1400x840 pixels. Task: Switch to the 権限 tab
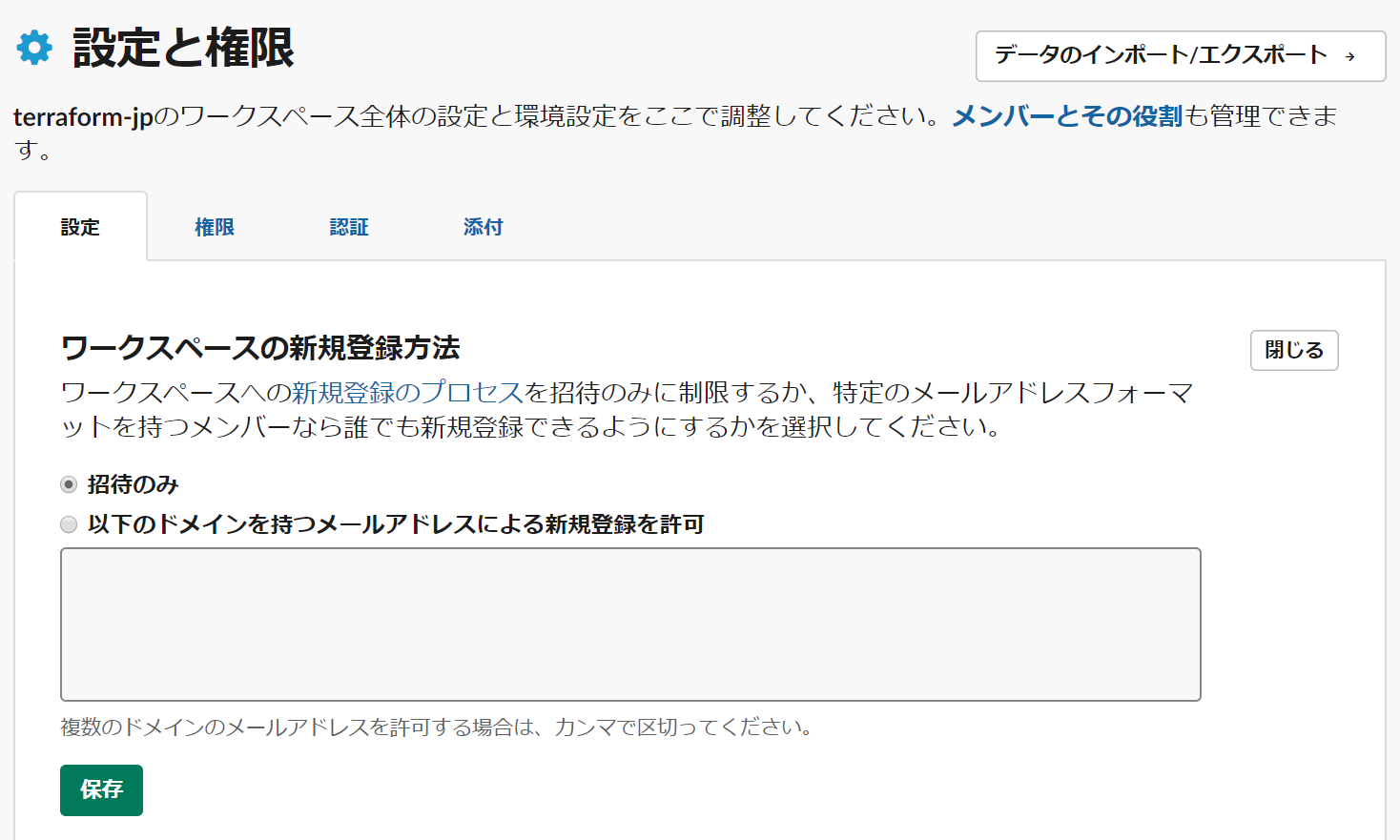click(215, 227)
